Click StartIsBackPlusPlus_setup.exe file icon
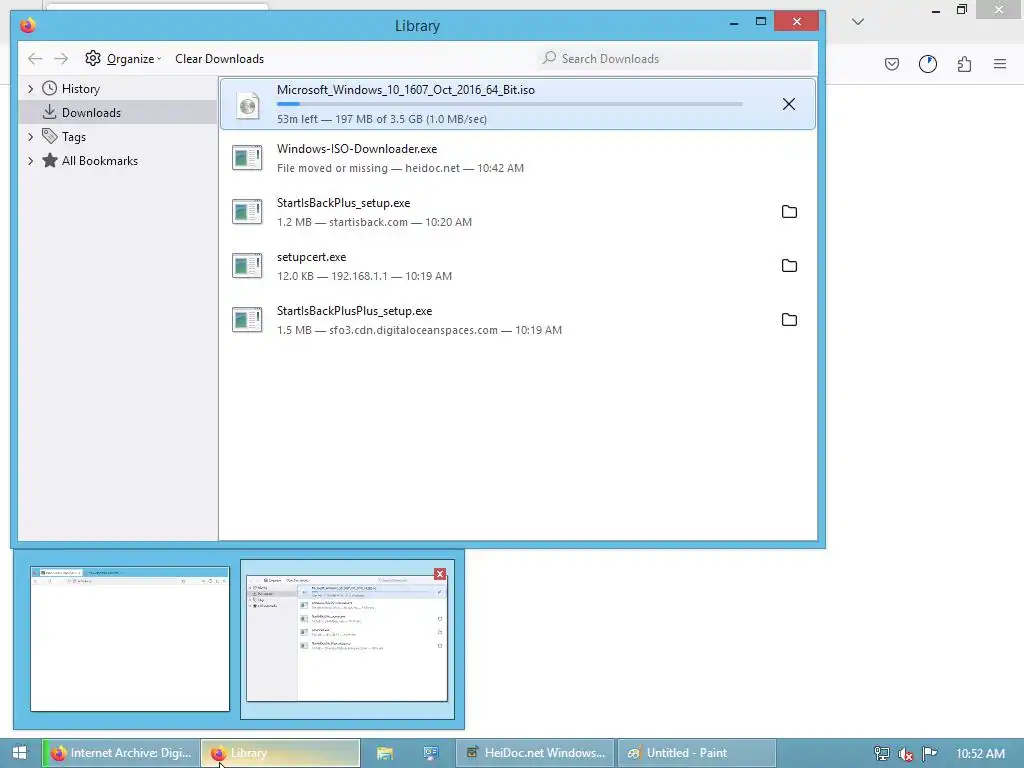 click(248, 321)
